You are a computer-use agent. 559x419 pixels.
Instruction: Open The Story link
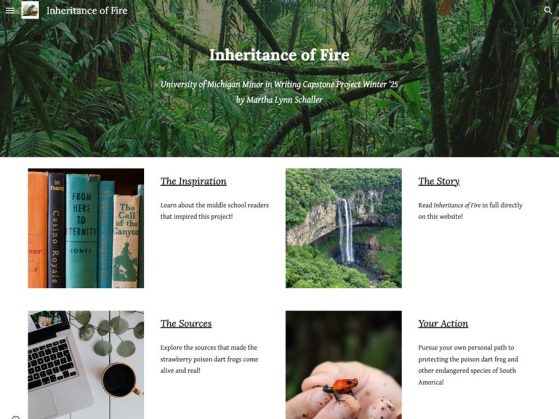(x=439, y=181)
